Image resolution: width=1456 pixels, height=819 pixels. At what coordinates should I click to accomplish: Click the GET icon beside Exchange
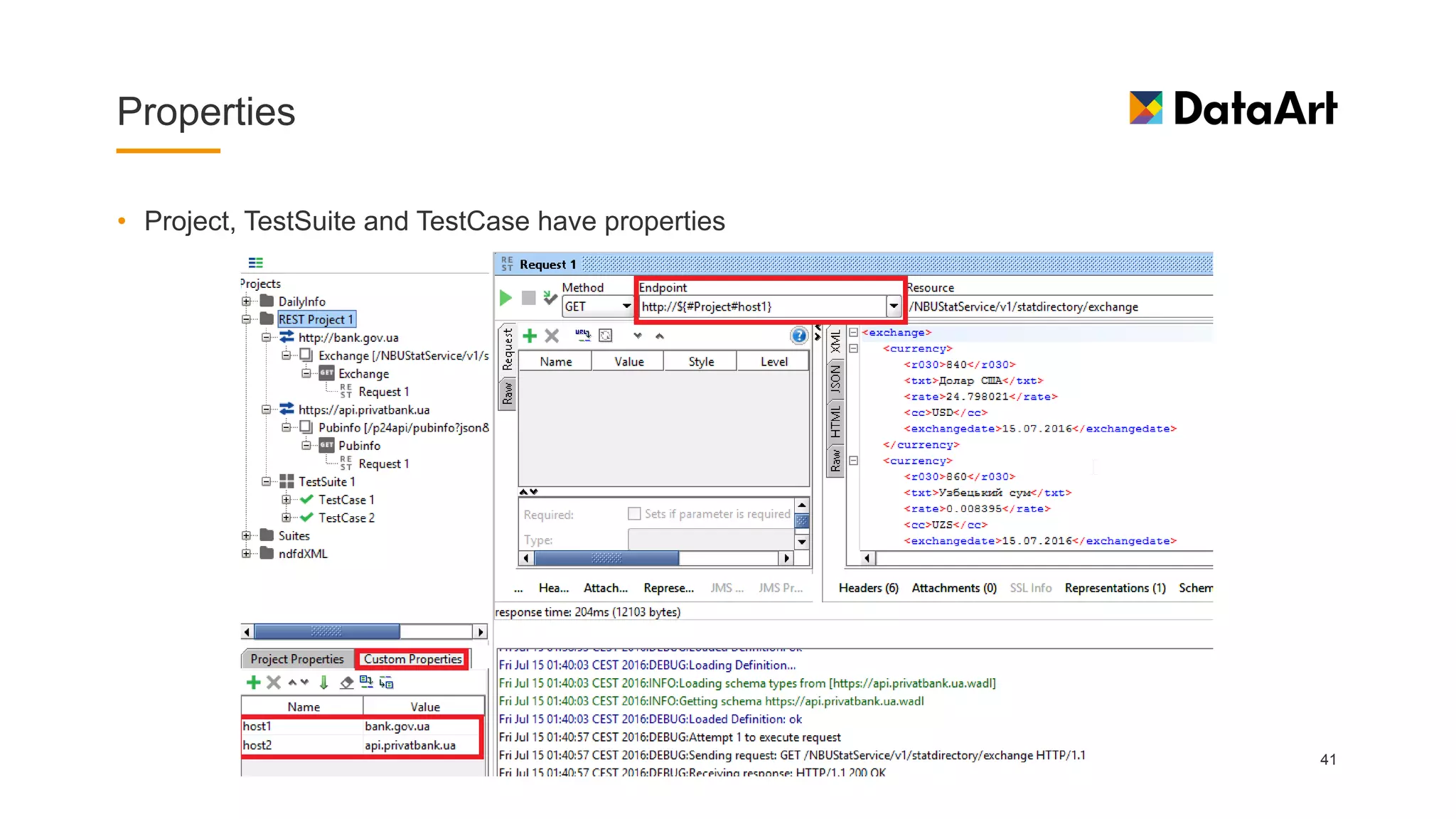326,373
